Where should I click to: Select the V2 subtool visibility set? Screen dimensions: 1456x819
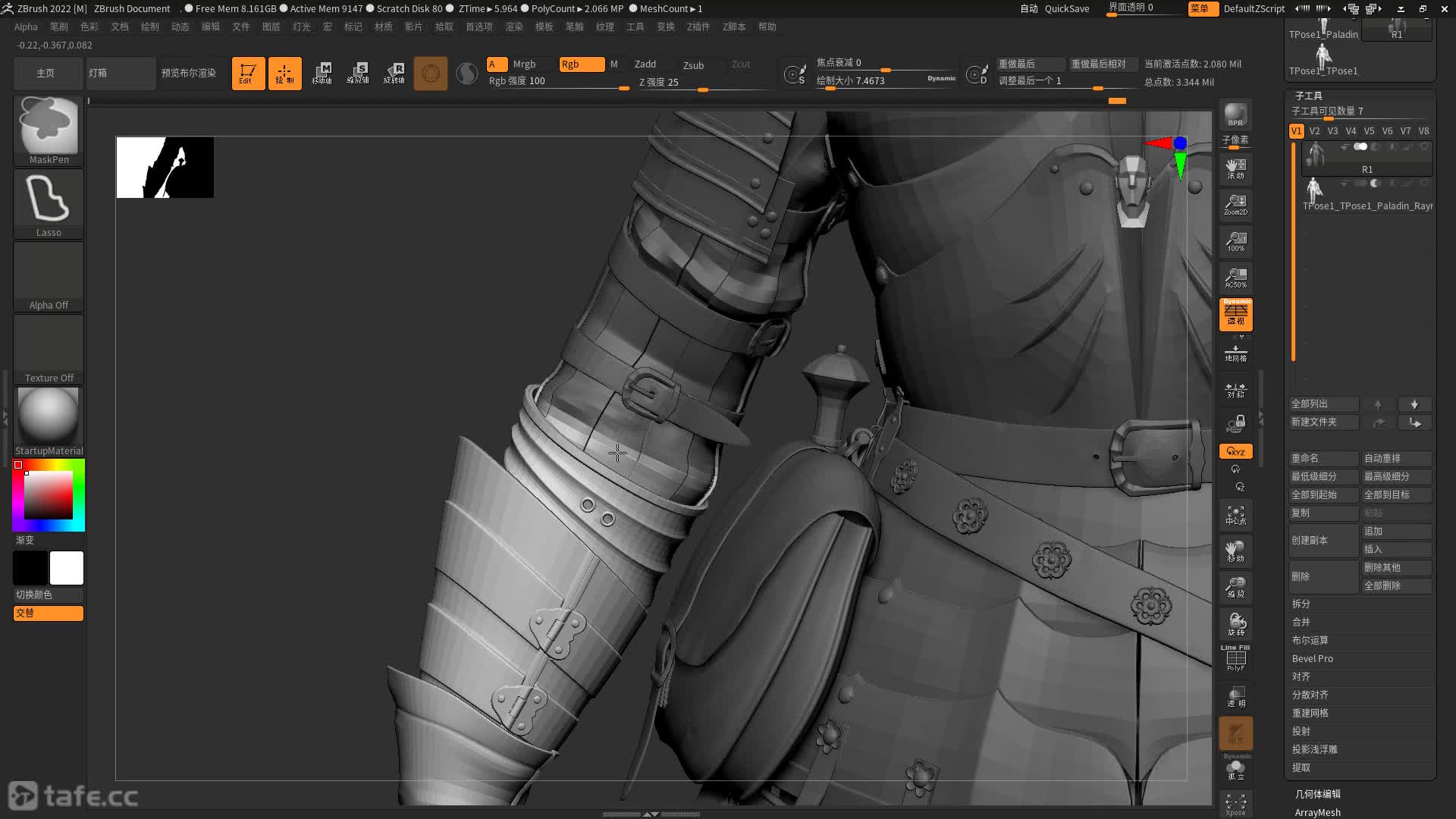tap(1314, 131)
